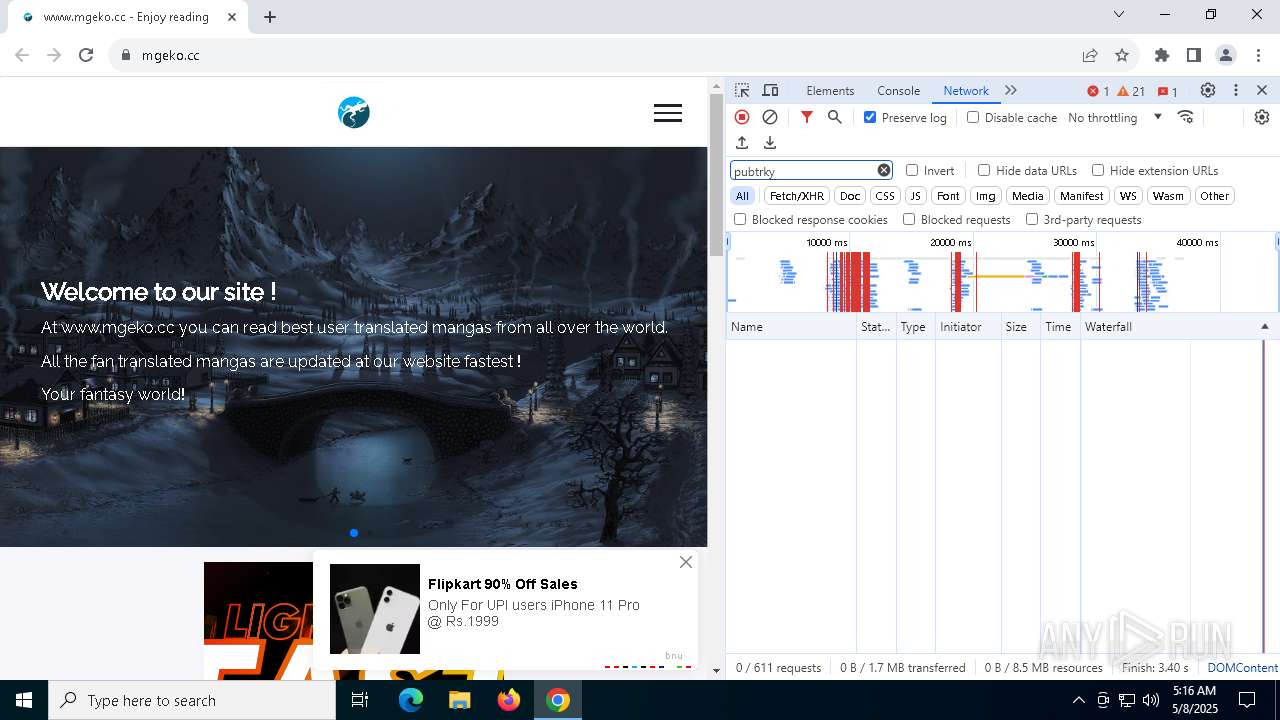Check the Invert filter checkbox
The width and height of the screenshot is (1280, 720).
[x=912, y=170]
